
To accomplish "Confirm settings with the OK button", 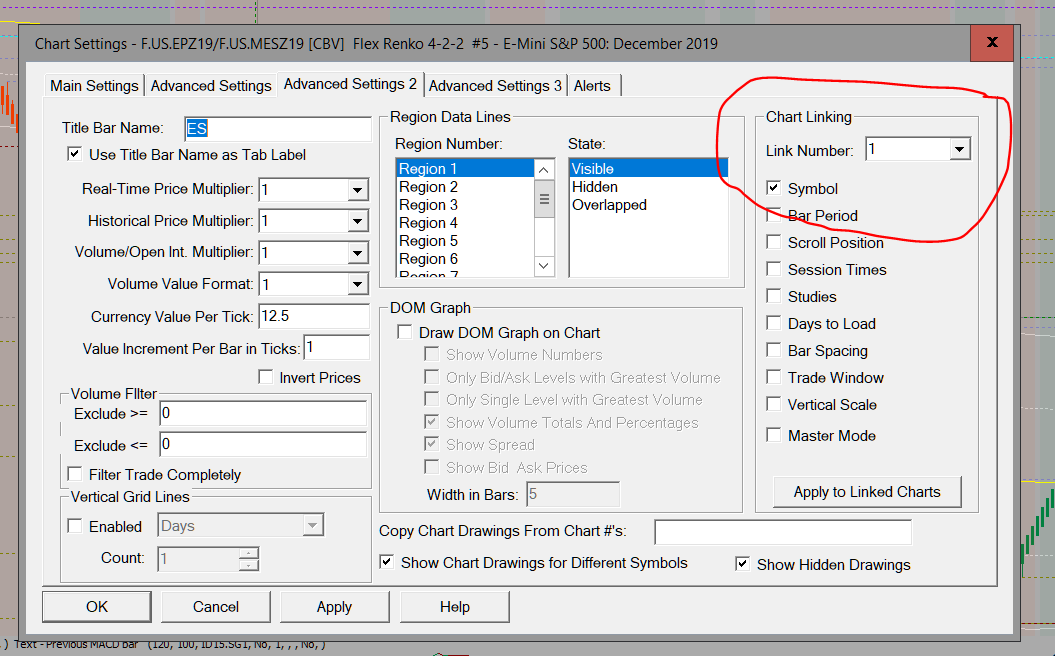I will click(x=97, y=607).
